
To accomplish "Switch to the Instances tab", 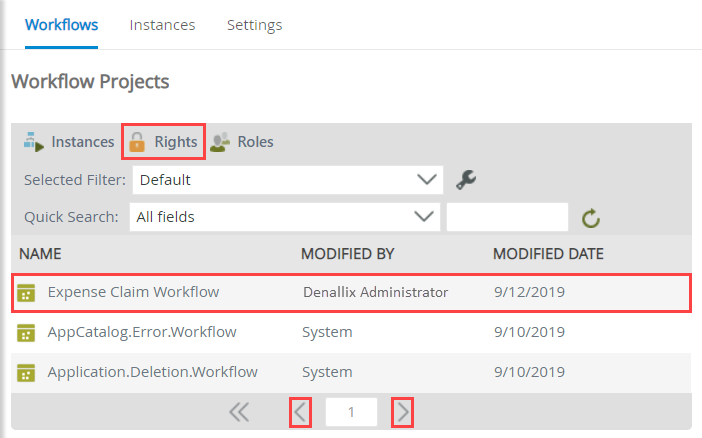I will point(162,25).
